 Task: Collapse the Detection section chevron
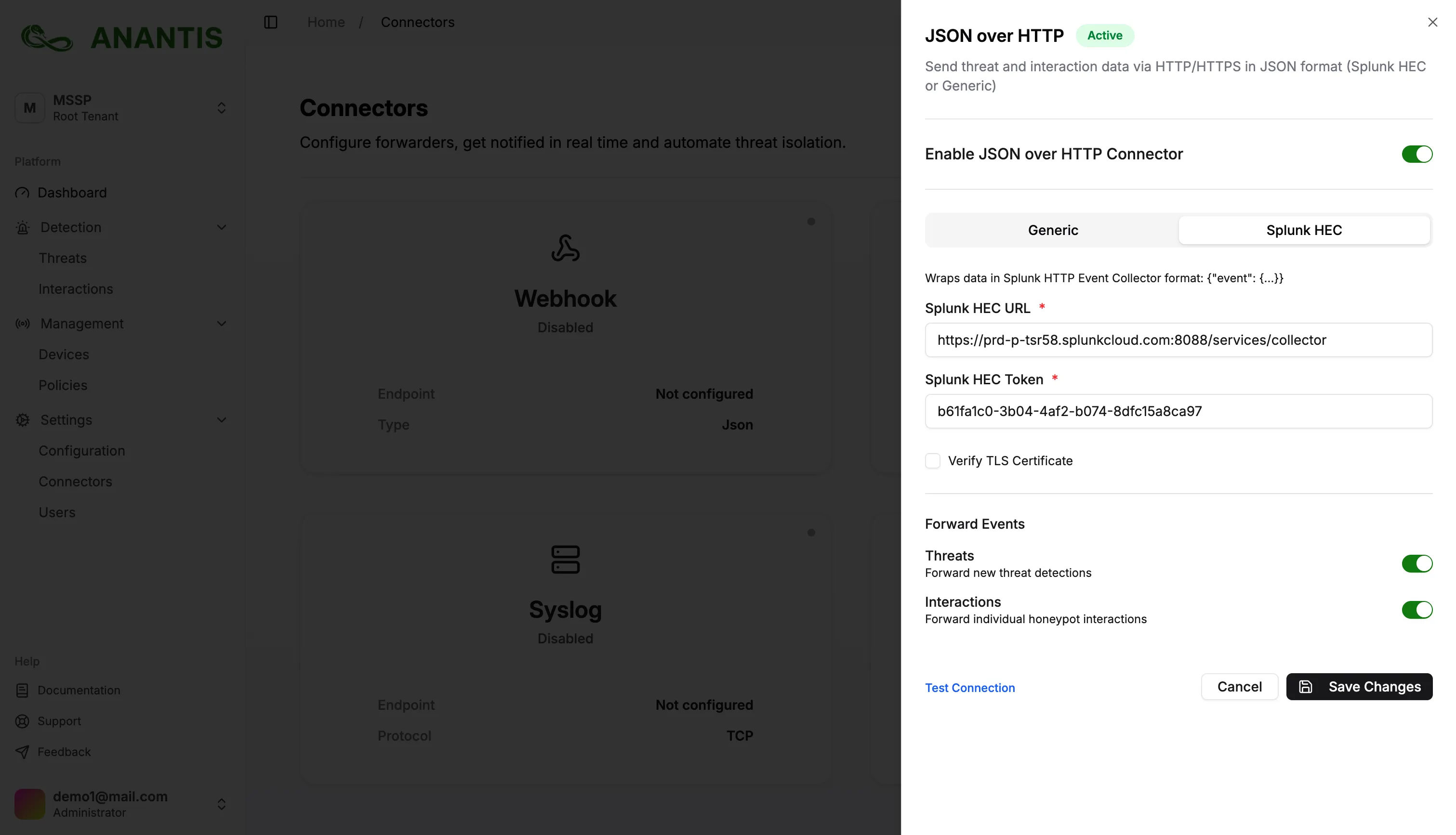point(222,228)
